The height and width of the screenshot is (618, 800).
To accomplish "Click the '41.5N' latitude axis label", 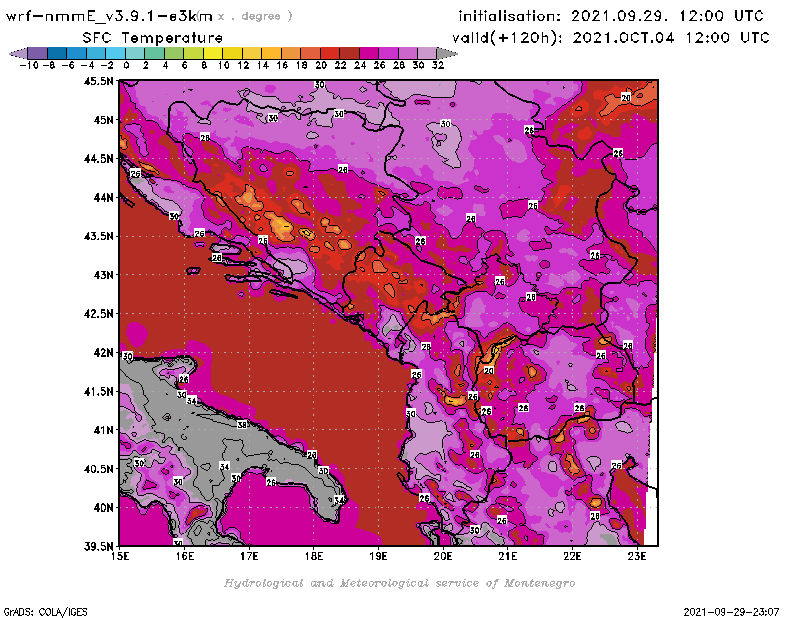I will click(x=98, y=391).
